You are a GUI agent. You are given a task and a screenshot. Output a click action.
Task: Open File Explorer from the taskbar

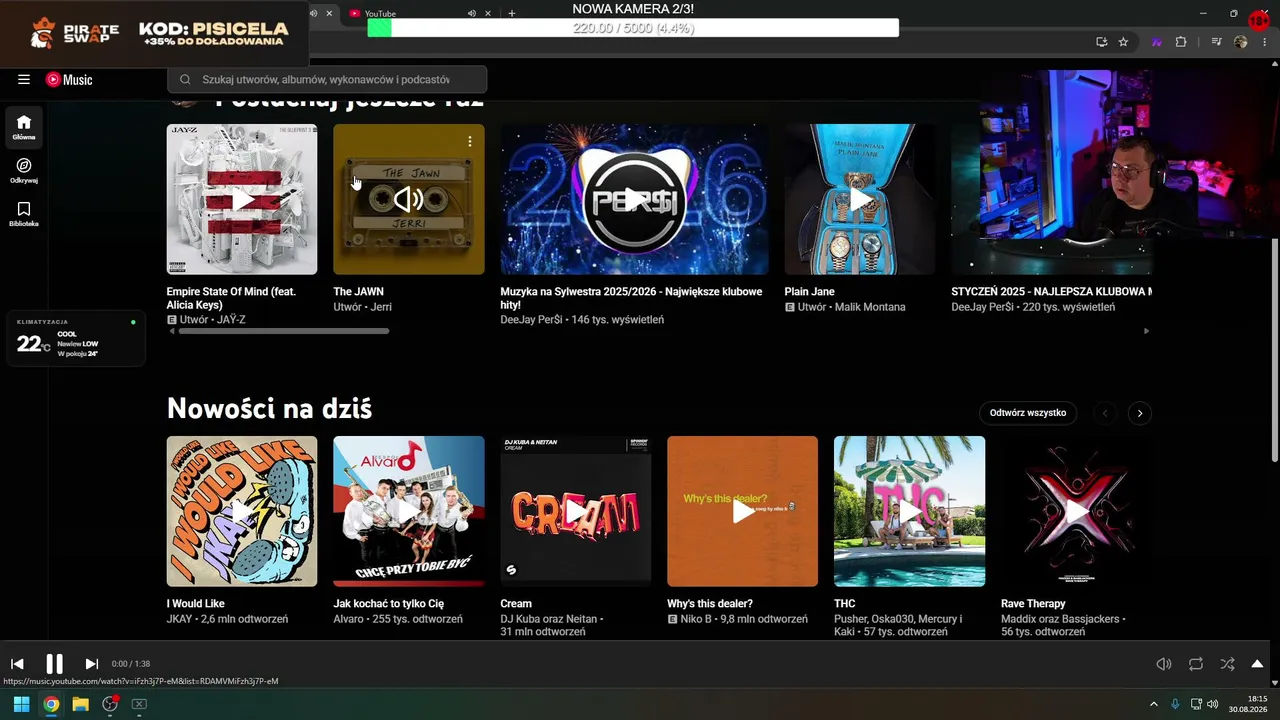coord(80,704)
